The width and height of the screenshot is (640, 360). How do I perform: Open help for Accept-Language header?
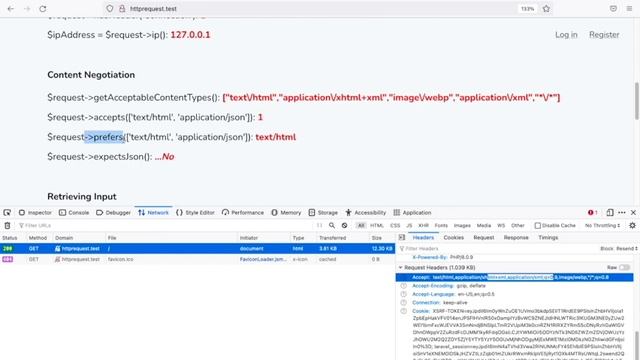point(404,294)
